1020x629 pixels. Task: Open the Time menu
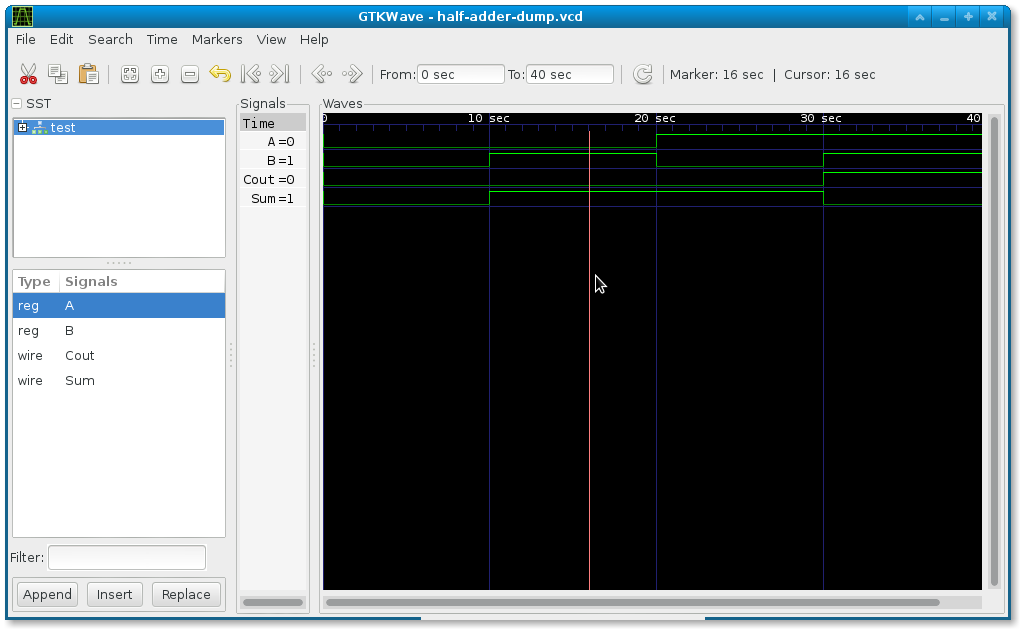(162, 40)
